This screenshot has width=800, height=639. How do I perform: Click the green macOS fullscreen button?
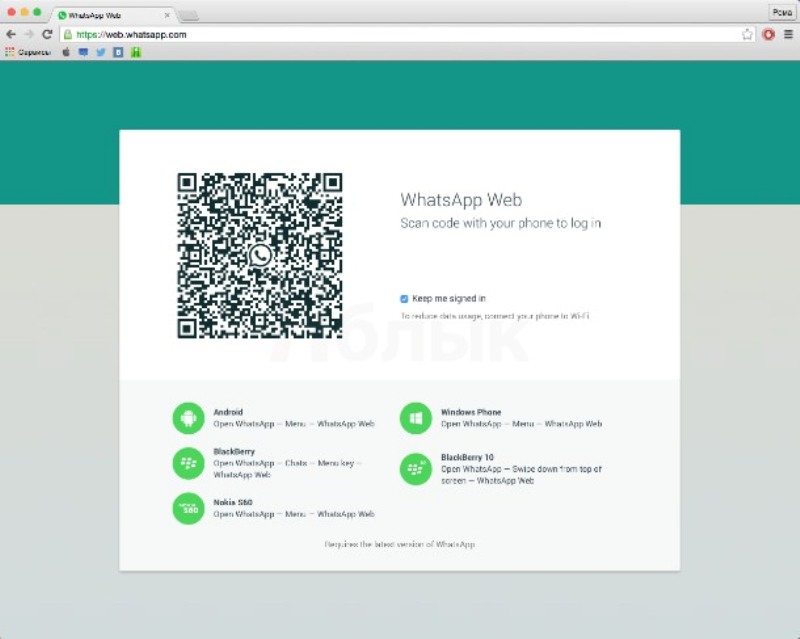(x=37, y=12)
